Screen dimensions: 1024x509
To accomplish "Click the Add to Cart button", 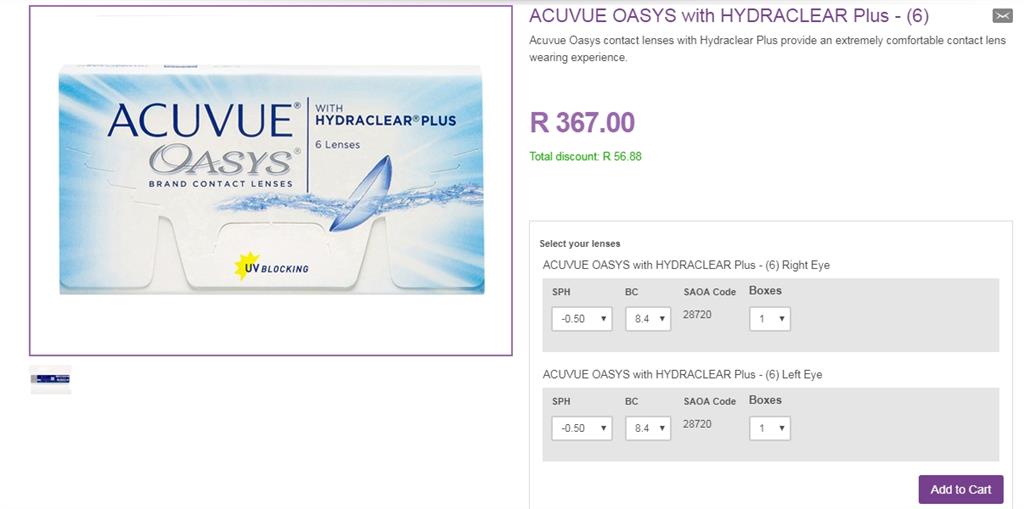I will 961,489.
